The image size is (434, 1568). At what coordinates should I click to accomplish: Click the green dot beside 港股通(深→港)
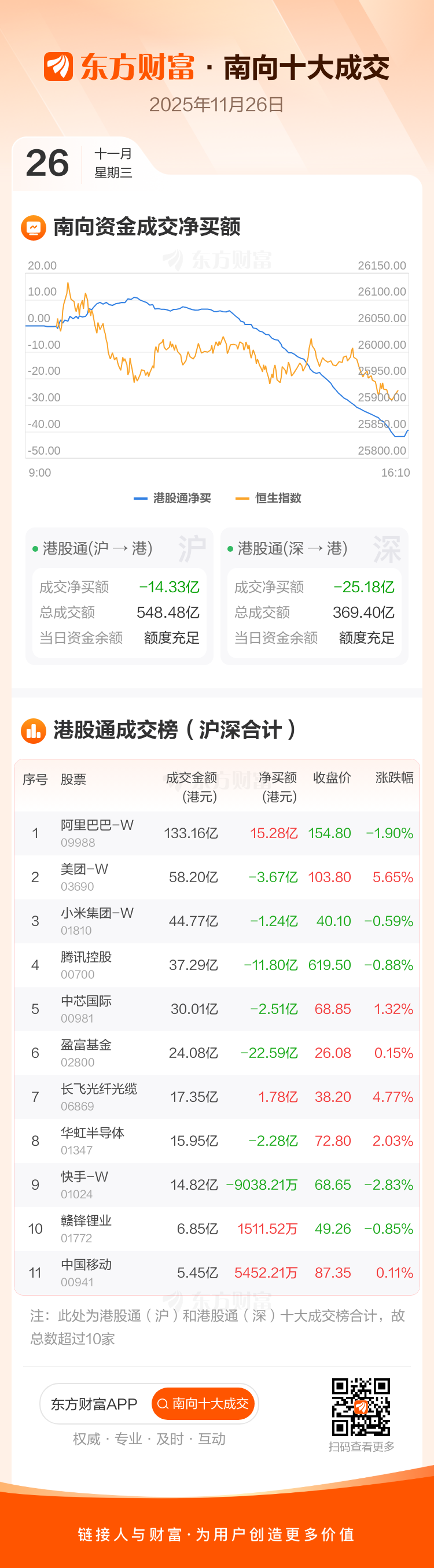(x=230, y=549)
